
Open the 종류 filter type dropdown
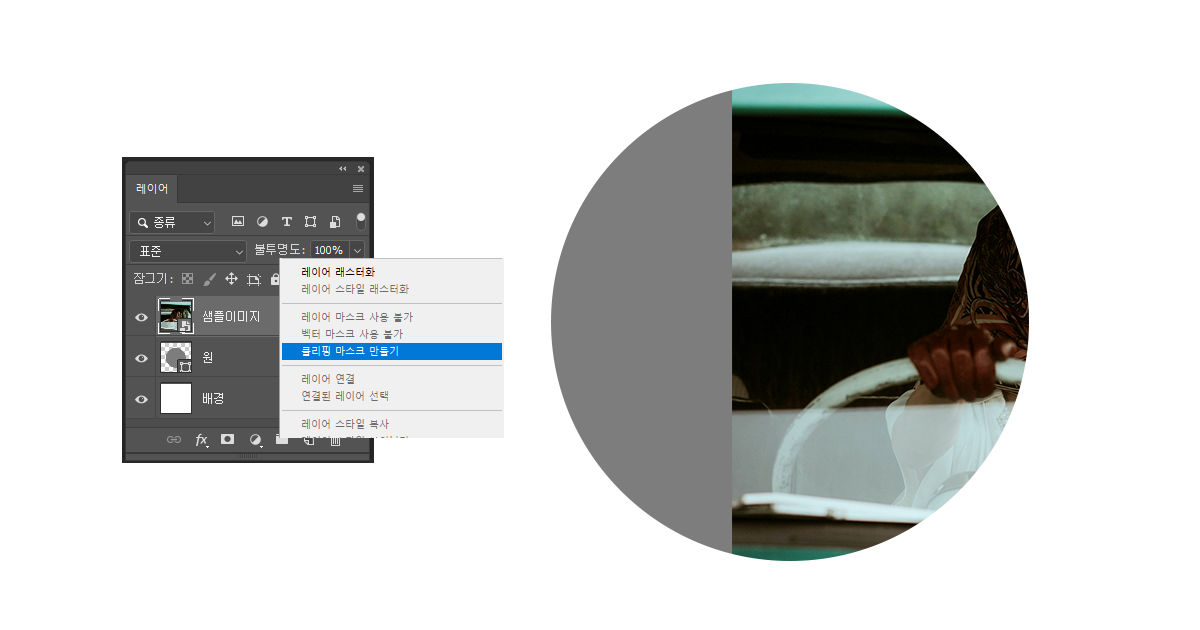pos(173,222)
